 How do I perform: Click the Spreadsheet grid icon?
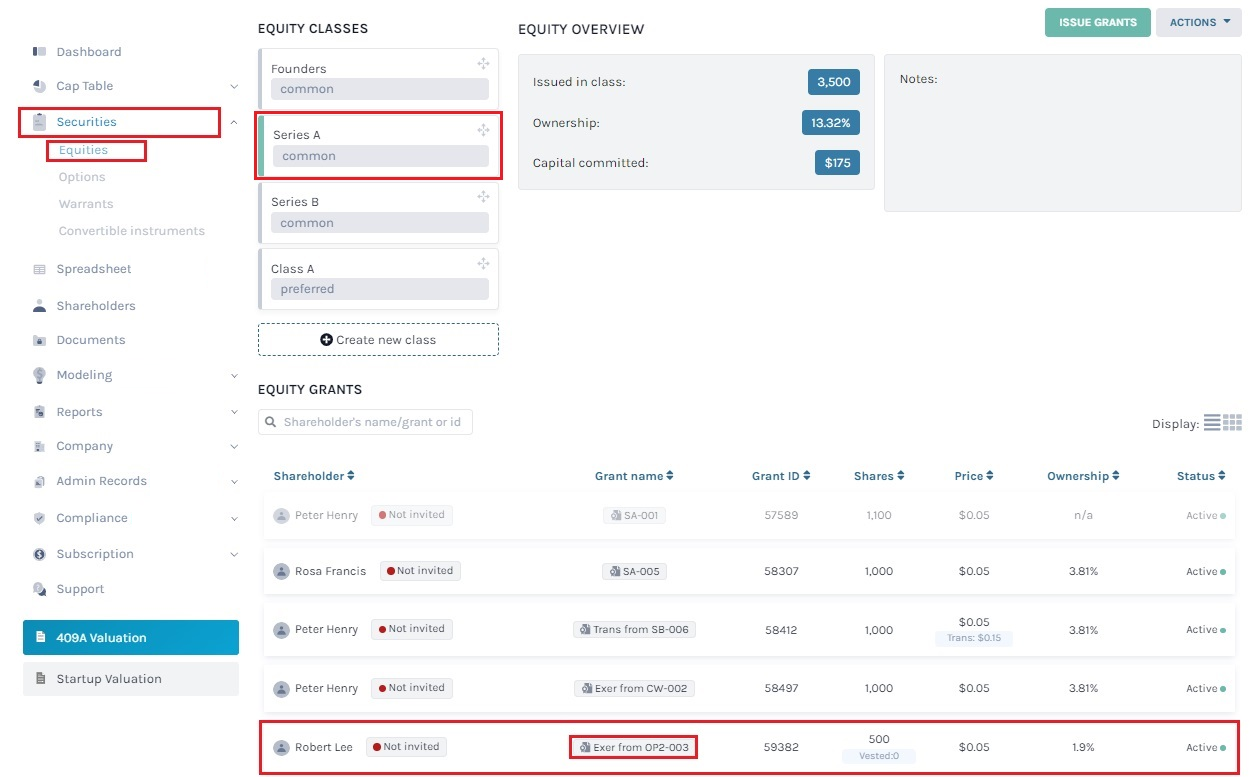(x=39, y=269)
